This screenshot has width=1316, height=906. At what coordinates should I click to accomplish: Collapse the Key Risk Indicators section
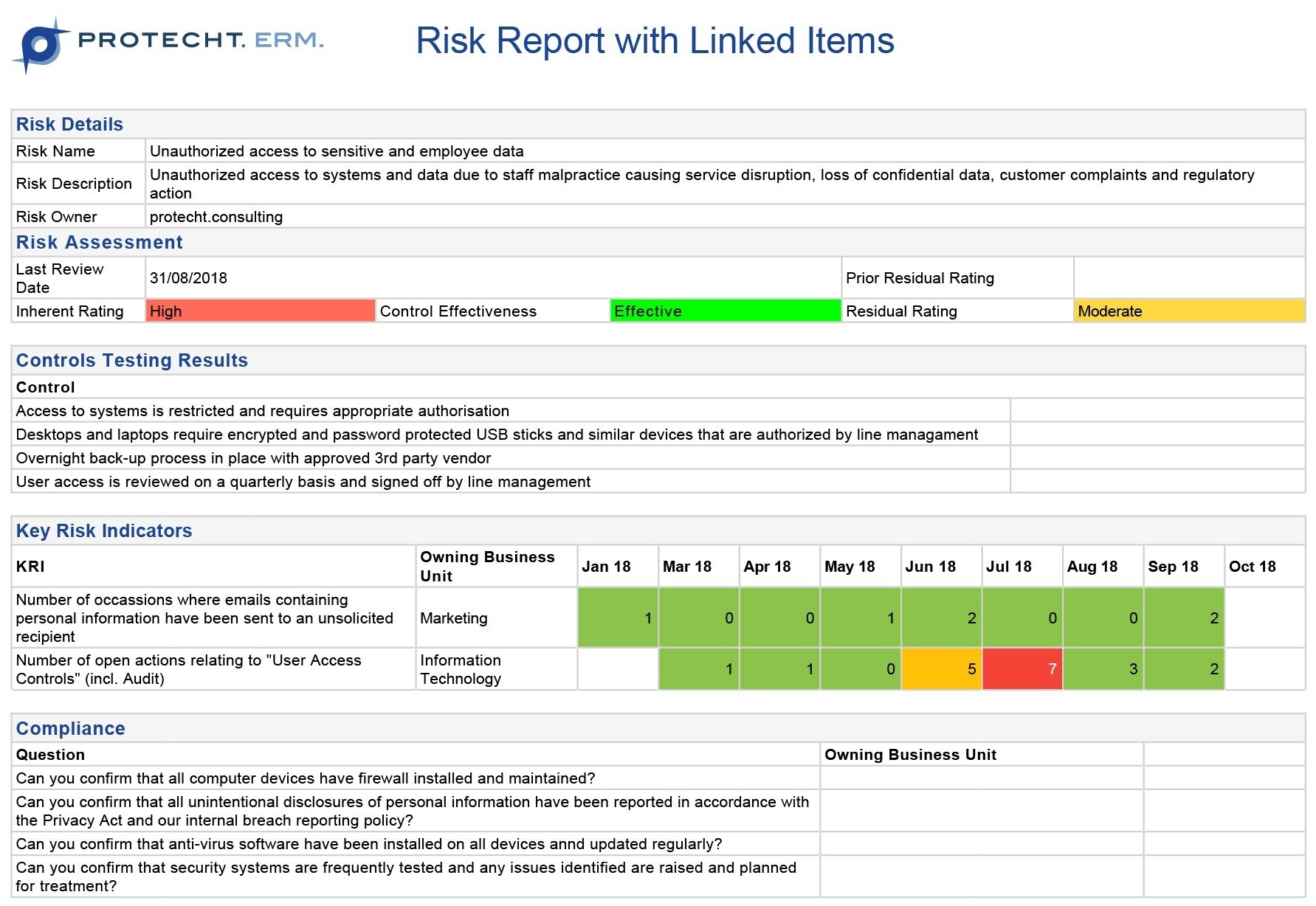[x=103, y=530]
